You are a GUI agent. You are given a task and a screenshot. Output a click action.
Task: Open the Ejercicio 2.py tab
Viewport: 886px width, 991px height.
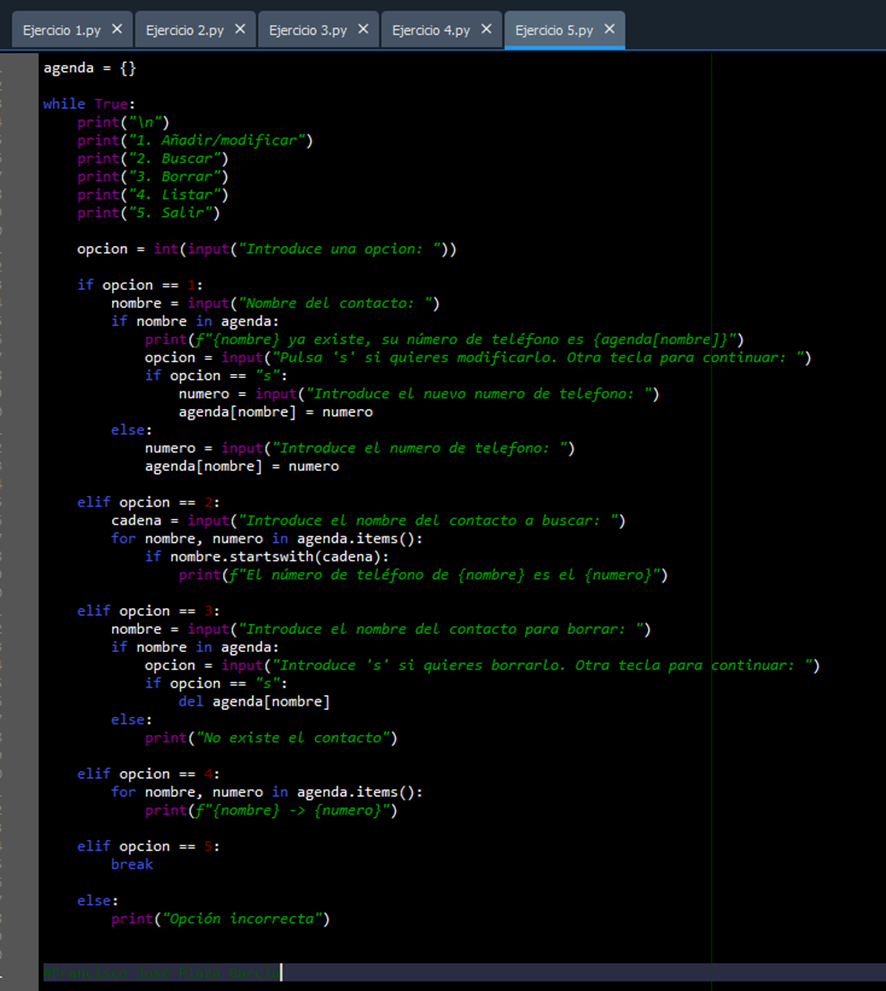tap(185, 30)
